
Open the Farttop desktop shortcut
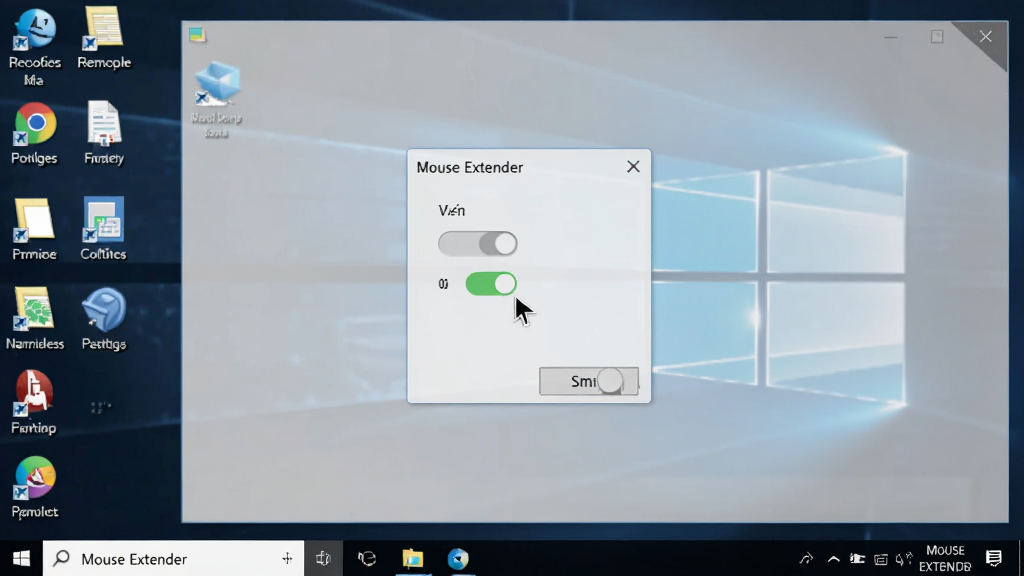click(34, 402)
